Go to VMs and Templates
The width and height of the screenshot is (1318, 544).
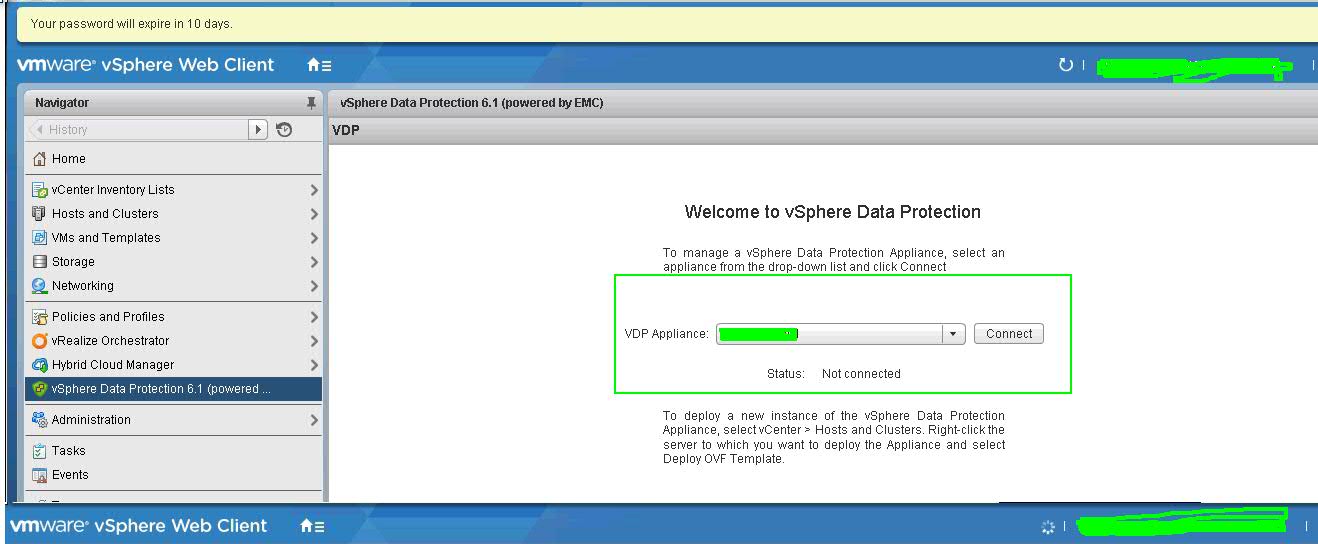coord(174,238)
